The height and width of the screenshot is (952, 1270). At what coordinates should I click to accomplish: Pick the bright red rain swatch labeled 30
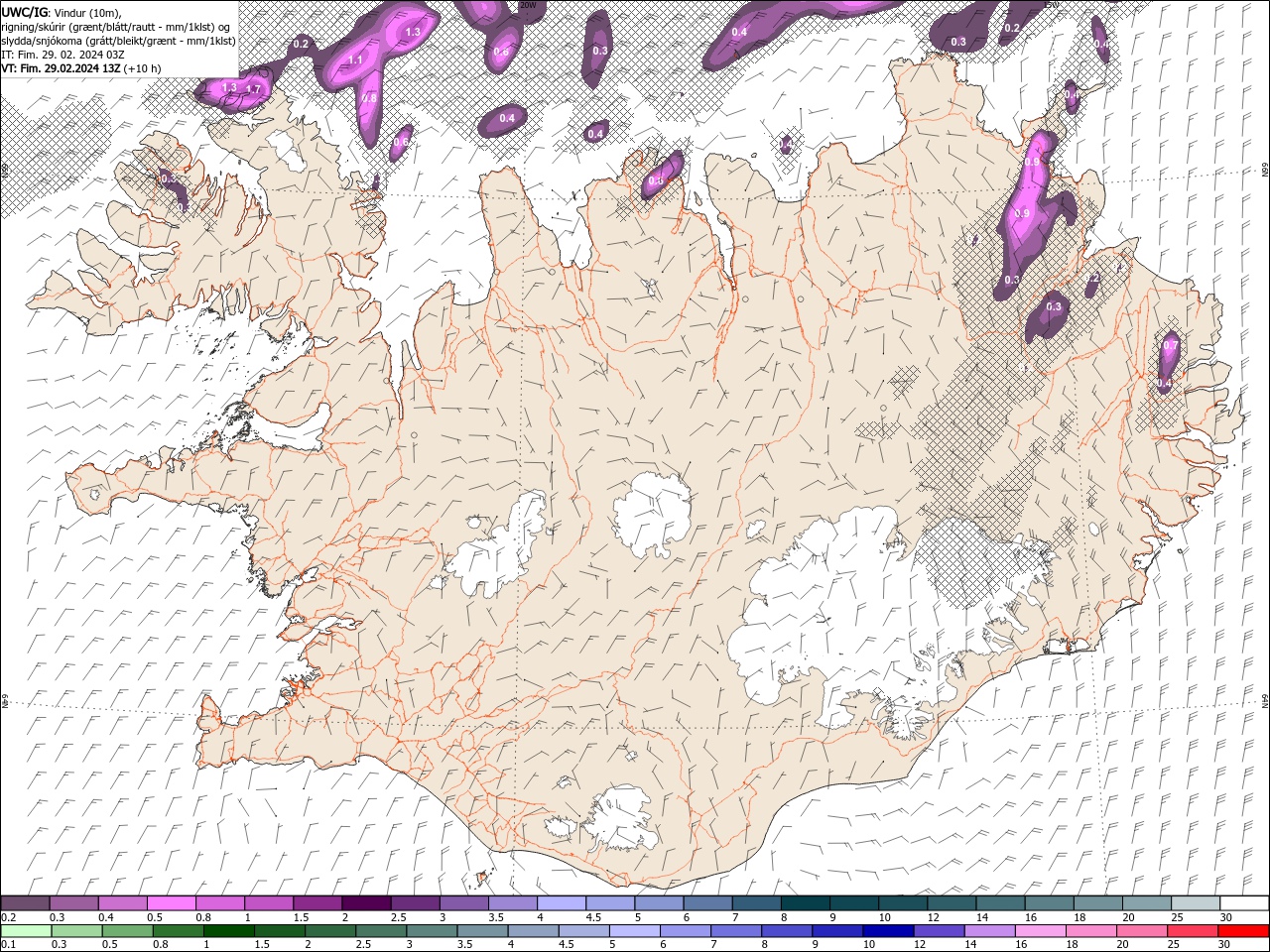coord(1242,931)
